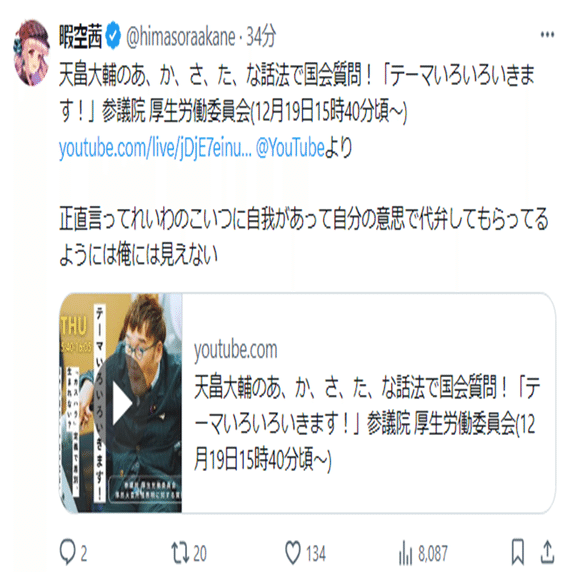Play the embedded YouTube video
572x572 pixels.
tap(122, 404)
